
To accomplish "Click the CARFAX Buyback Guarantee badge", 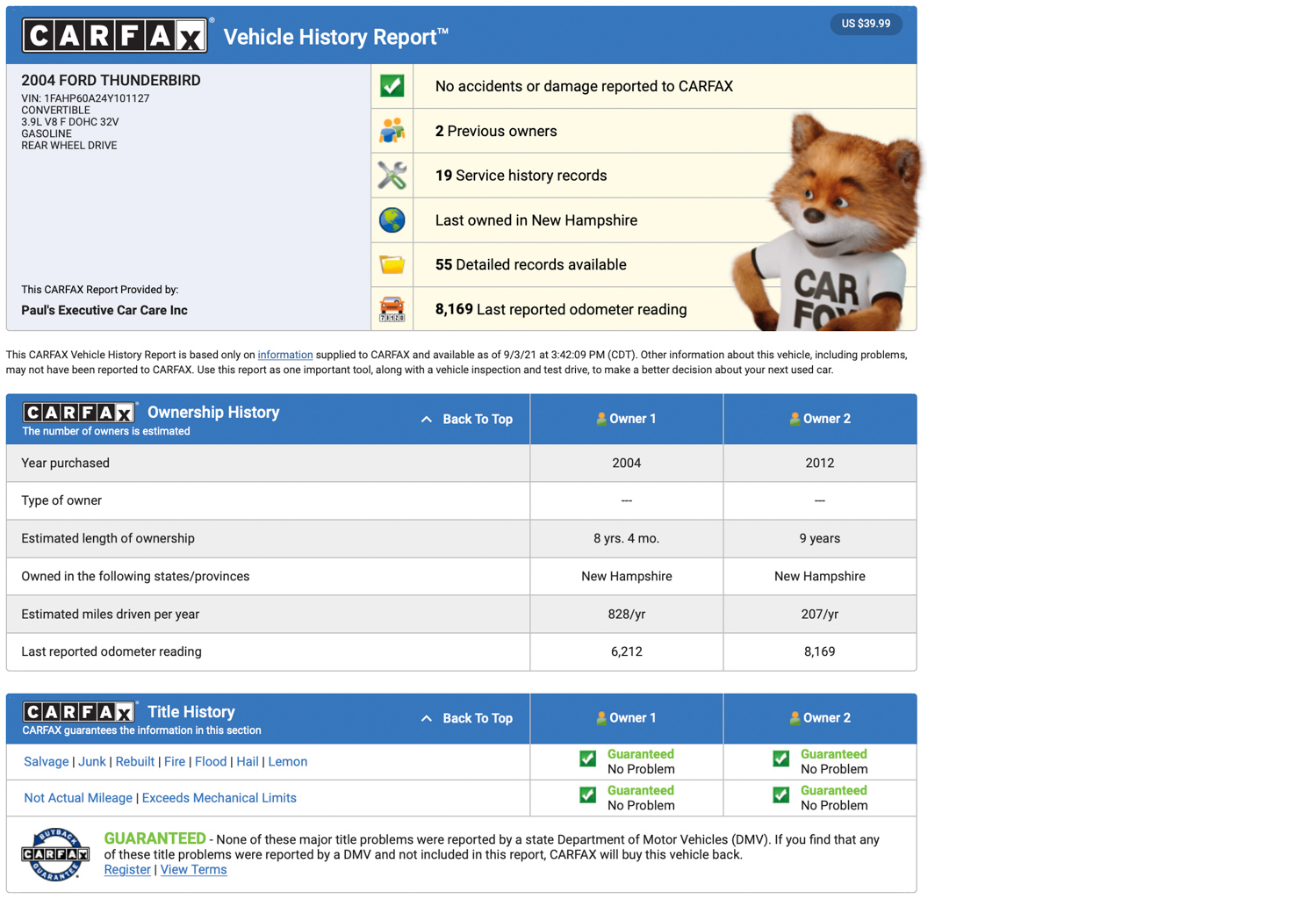I will click(x=55, y=853).
